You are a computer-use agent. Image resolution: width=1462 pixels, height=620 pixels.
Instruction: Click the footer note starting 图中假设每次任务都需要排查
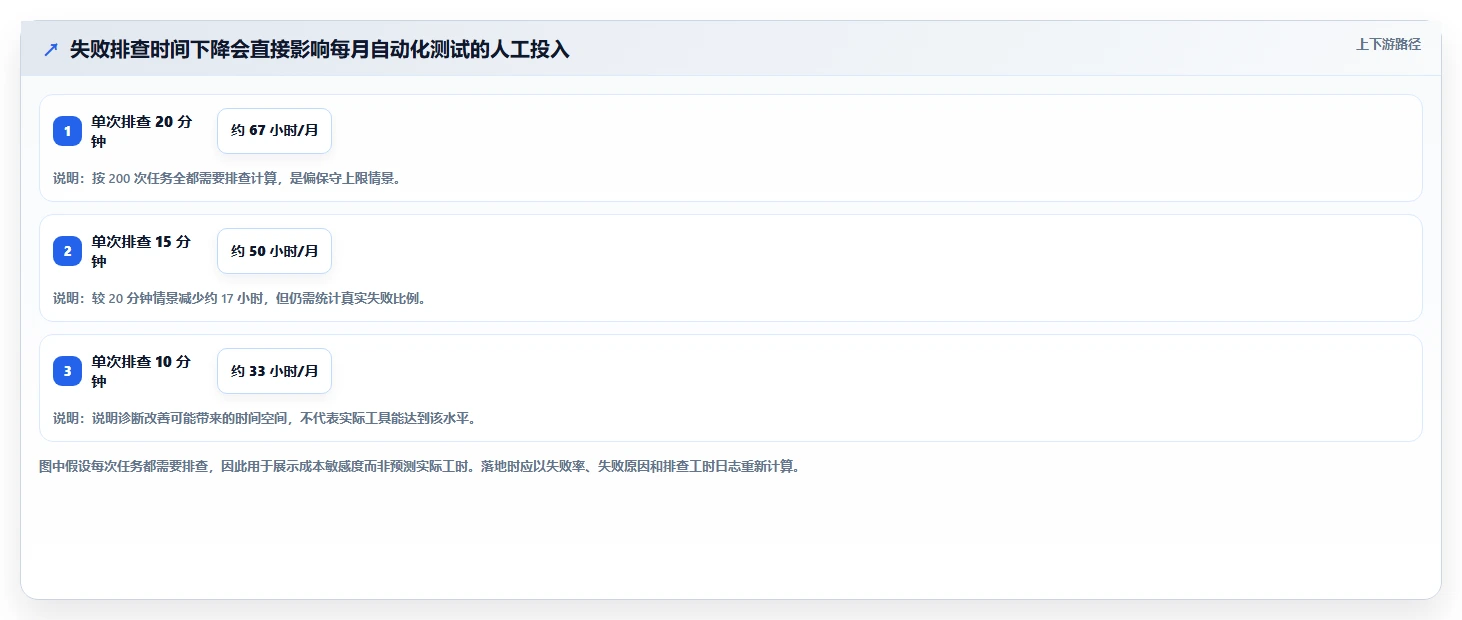pyautogui.click(x=419, y=467)
